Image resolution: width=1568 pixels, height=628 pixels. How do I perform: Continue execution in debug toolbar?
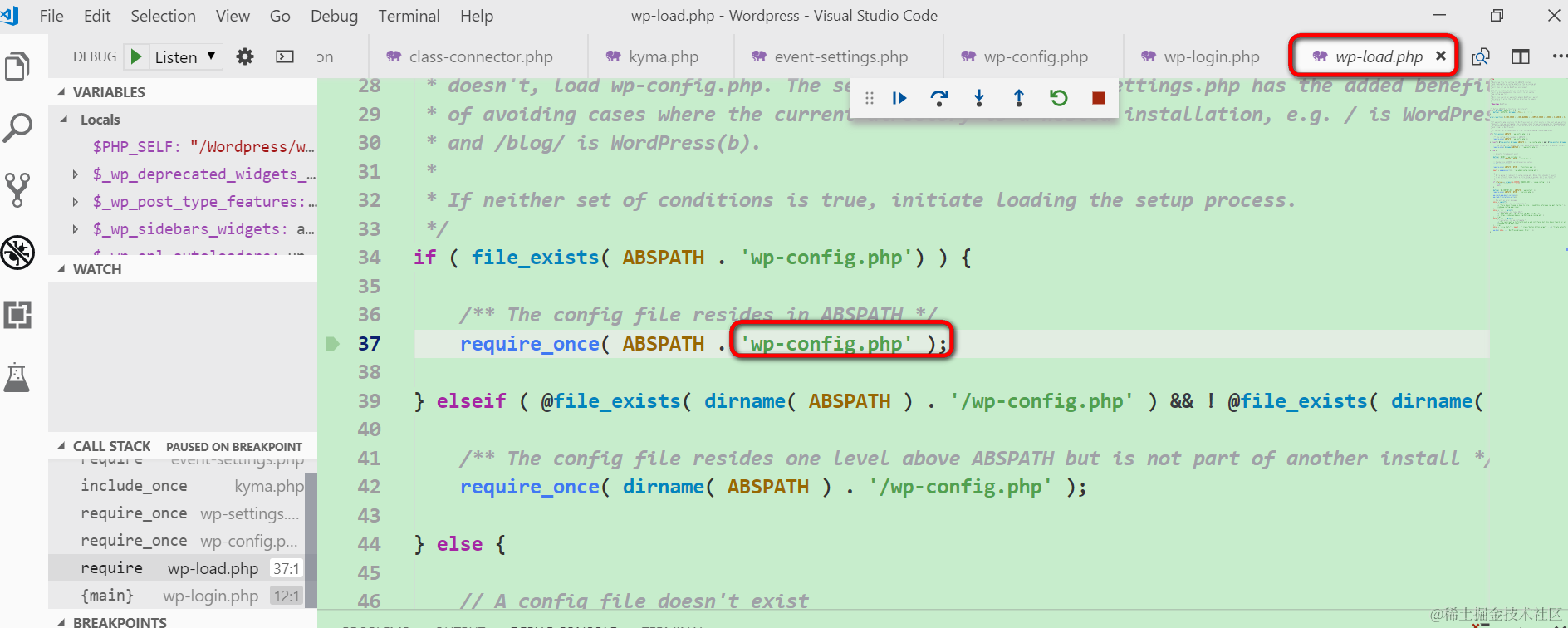(899, 98)
